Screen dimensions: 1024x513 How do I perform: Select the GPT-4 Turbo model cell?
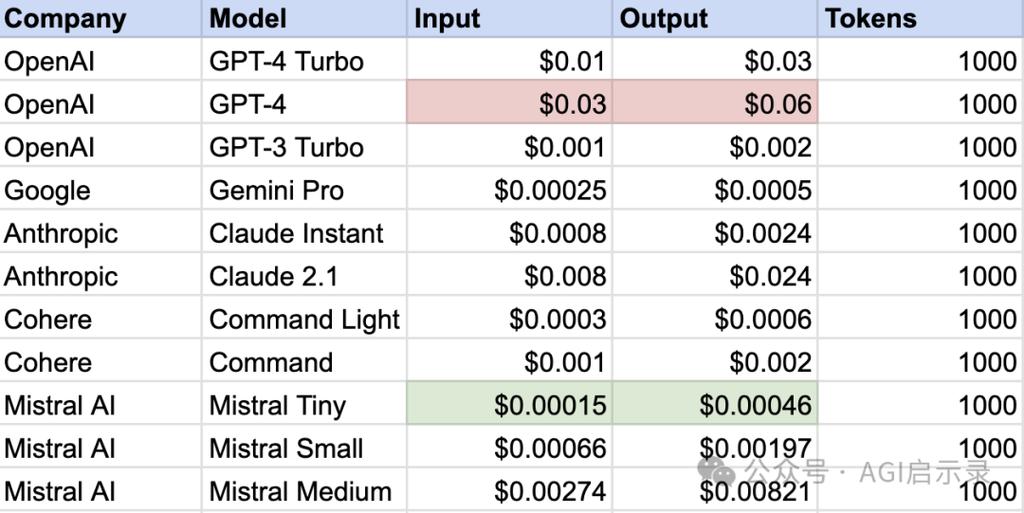pos(304,59)
